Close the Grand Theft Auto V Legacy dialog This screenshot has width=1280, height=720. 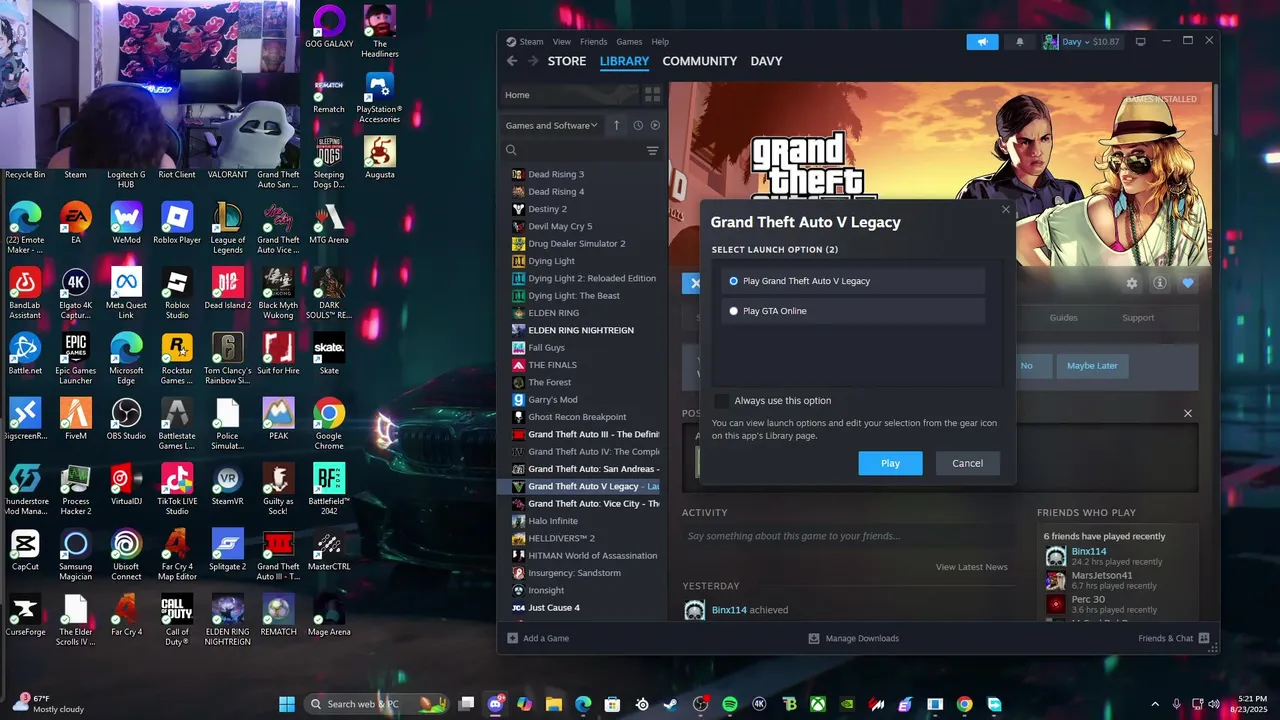pos(1006,209)
